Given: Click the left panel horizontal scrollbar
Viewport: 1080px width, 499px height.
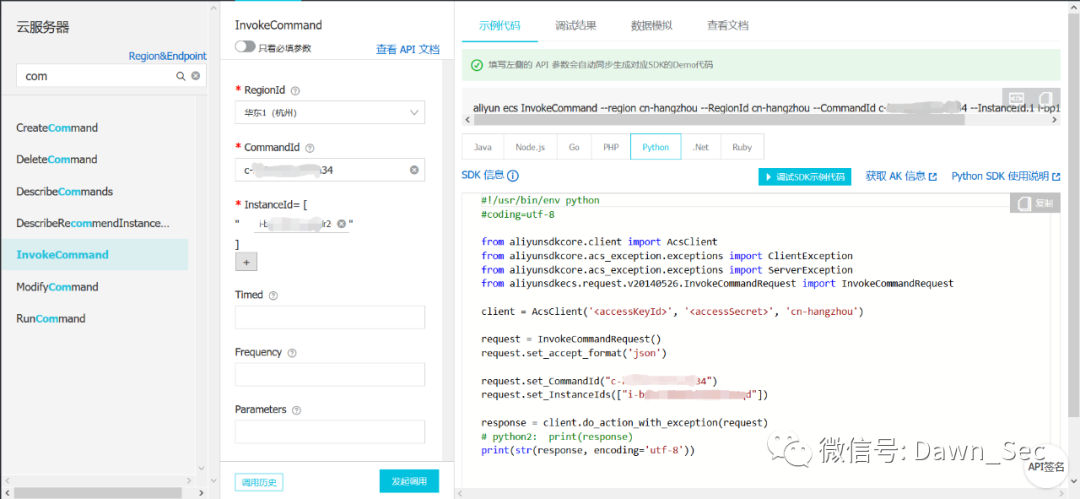Looking at the screenshot, I should (98, 493).
